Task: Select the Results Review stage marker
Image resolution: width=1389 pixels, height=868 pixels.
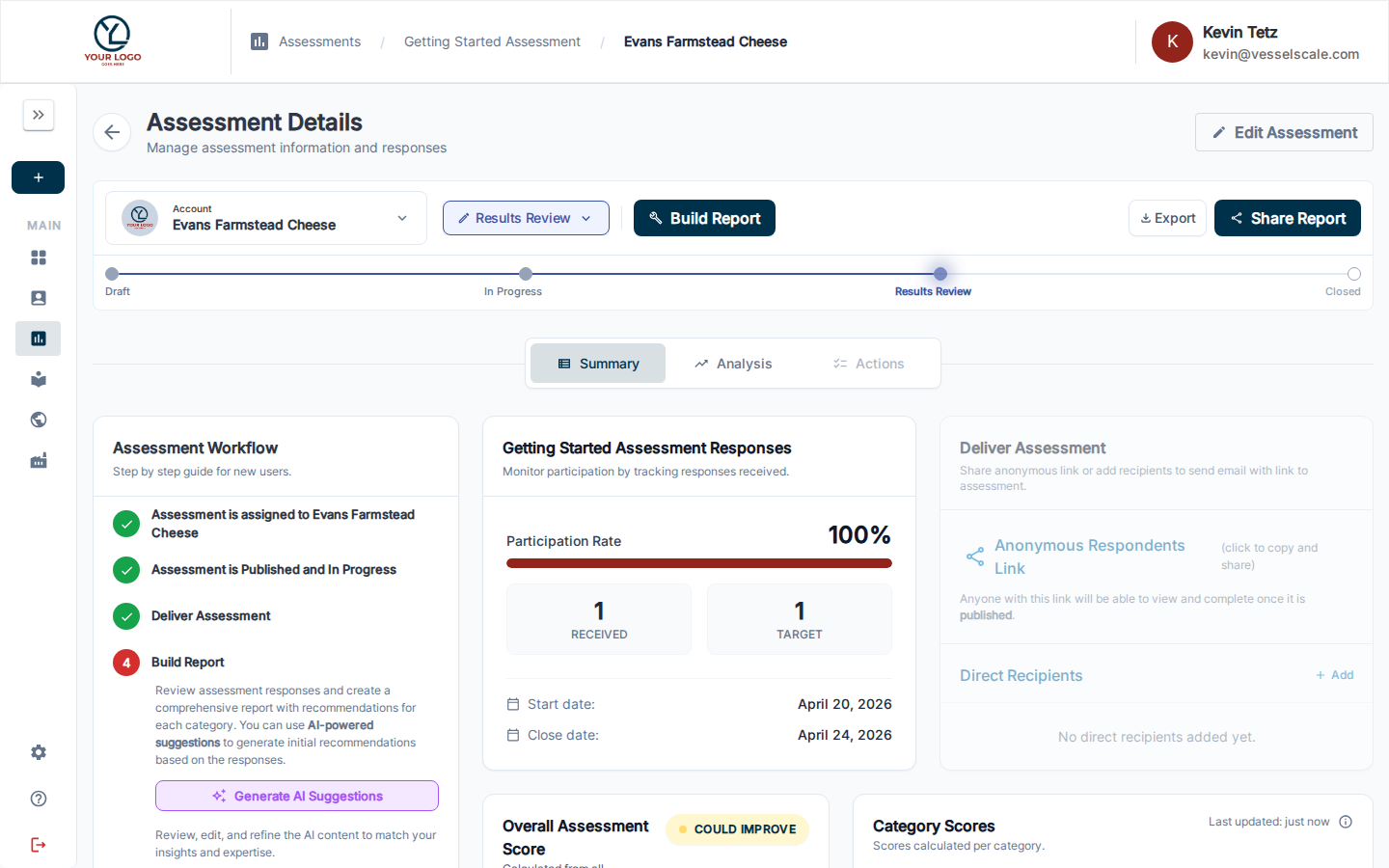Action: point(940,274)
